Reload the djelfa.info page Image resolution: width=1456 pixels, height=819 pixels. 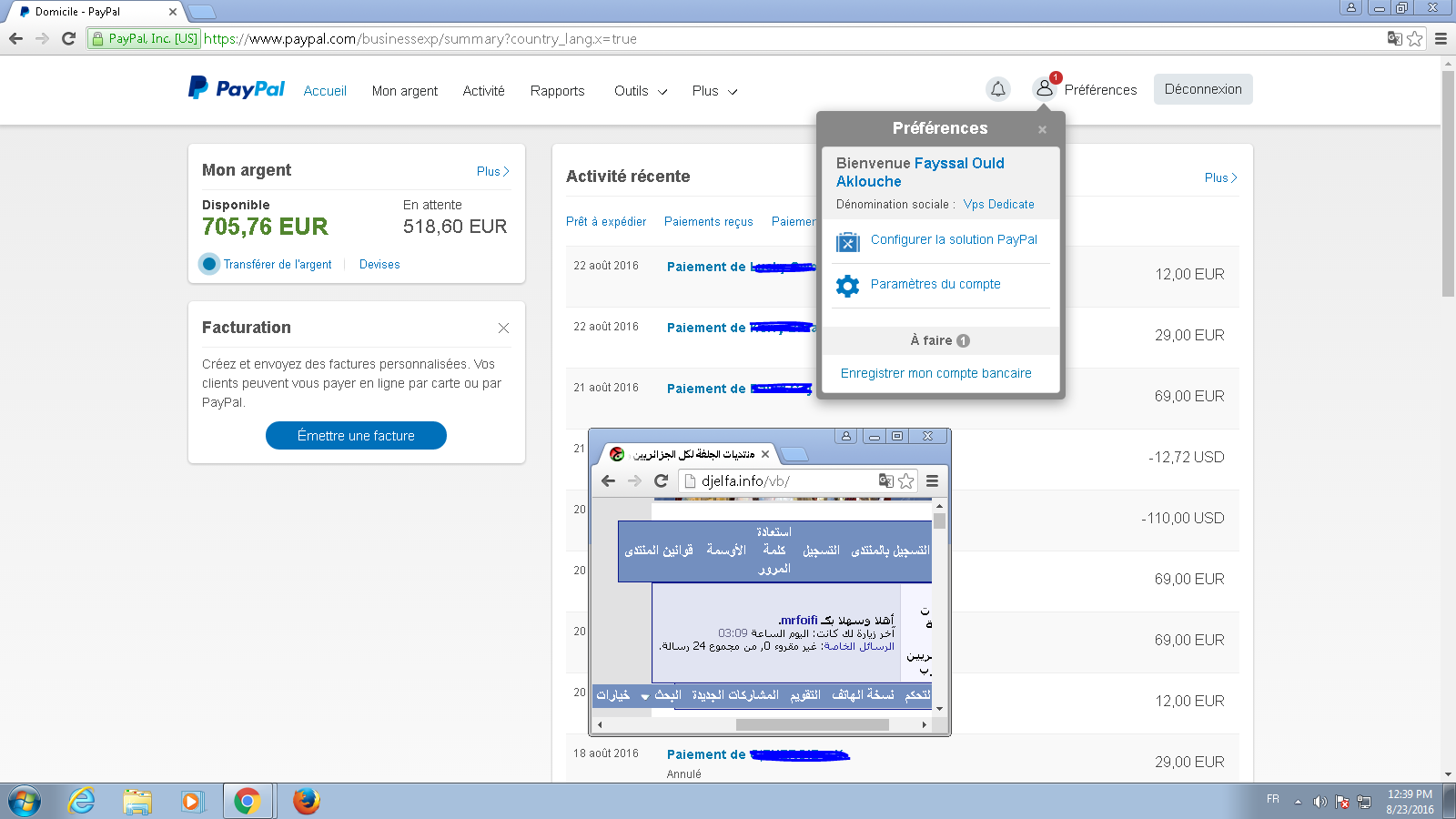pyautogui.click(x=662, y=480)
